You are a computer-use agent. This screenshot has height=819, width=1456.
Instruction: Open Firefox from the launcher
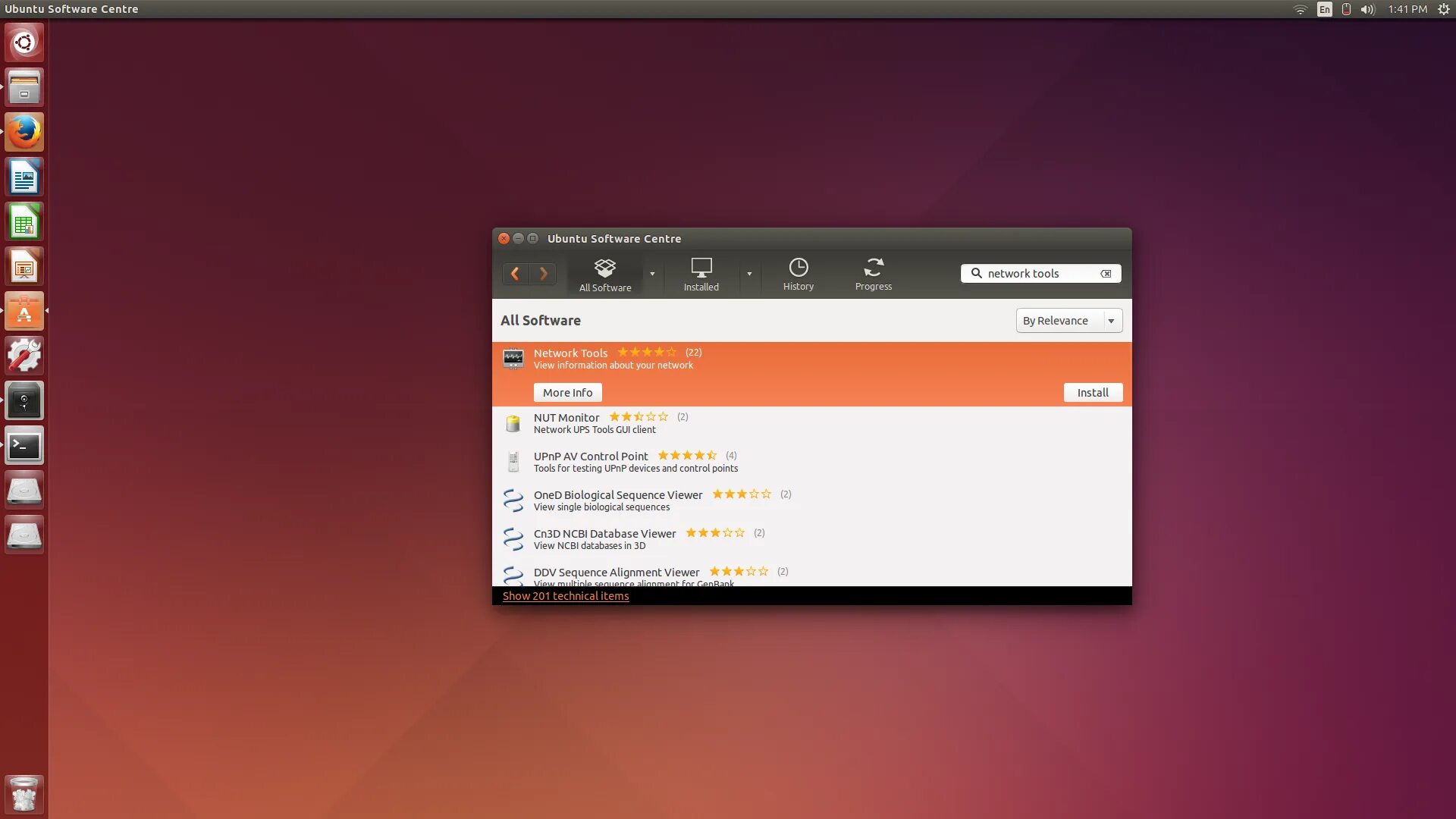coord(24,133)
